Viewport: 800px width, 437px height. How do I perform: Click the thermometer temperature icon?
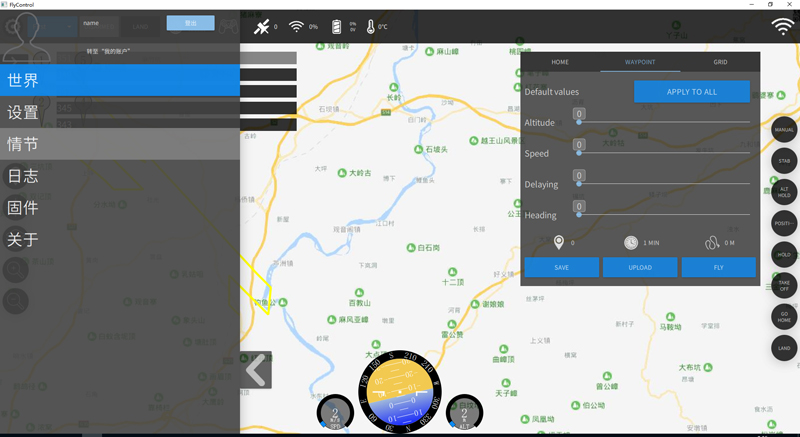(x=370, y=27)
